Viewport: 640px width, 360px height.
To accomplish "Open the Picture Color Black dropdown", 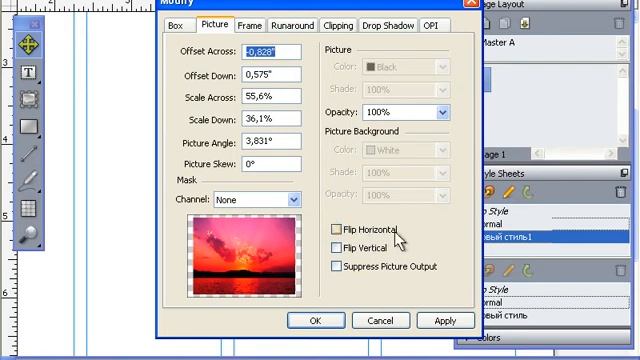I will coord(442,67).
